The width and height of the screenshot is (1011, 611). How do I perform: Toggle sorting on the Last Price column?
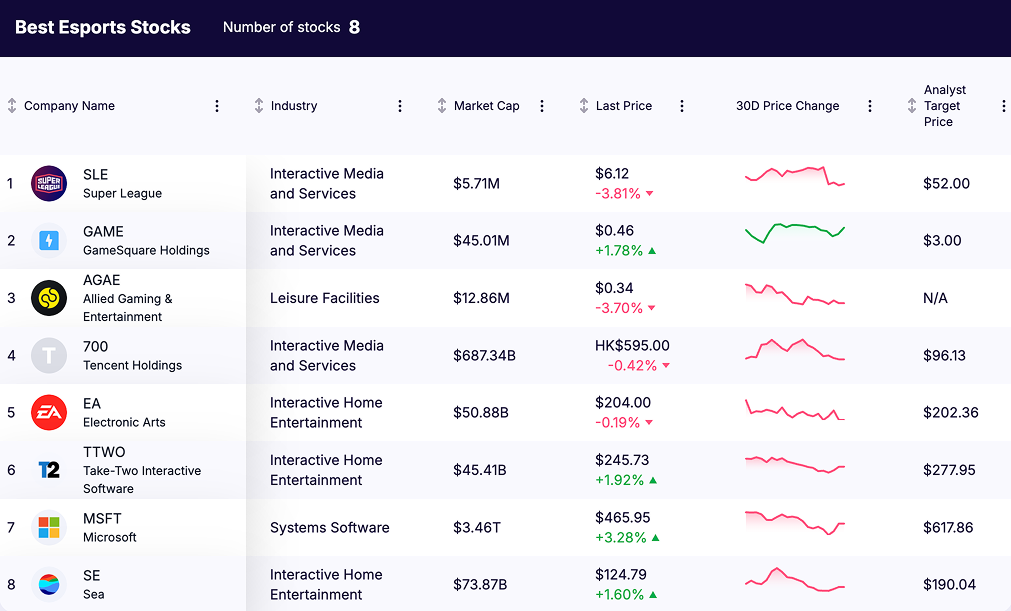click(x=582, y=105)
